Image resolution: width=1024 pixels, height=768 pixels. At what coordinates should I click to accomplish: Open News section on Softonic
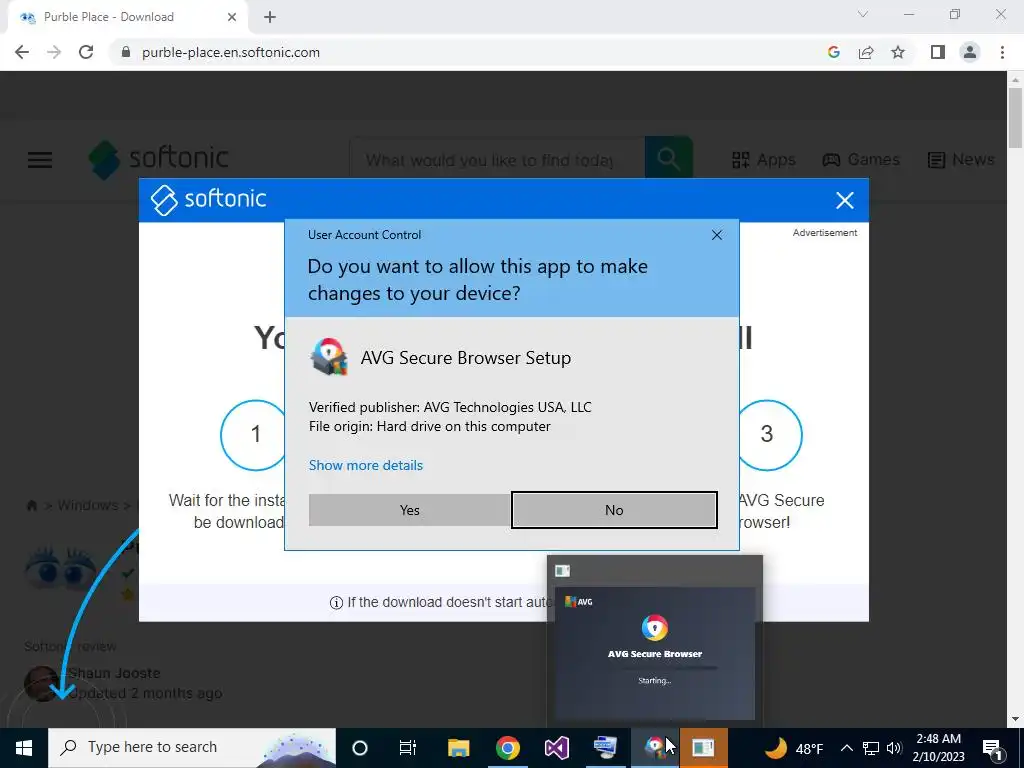click(x=961, y=159)
